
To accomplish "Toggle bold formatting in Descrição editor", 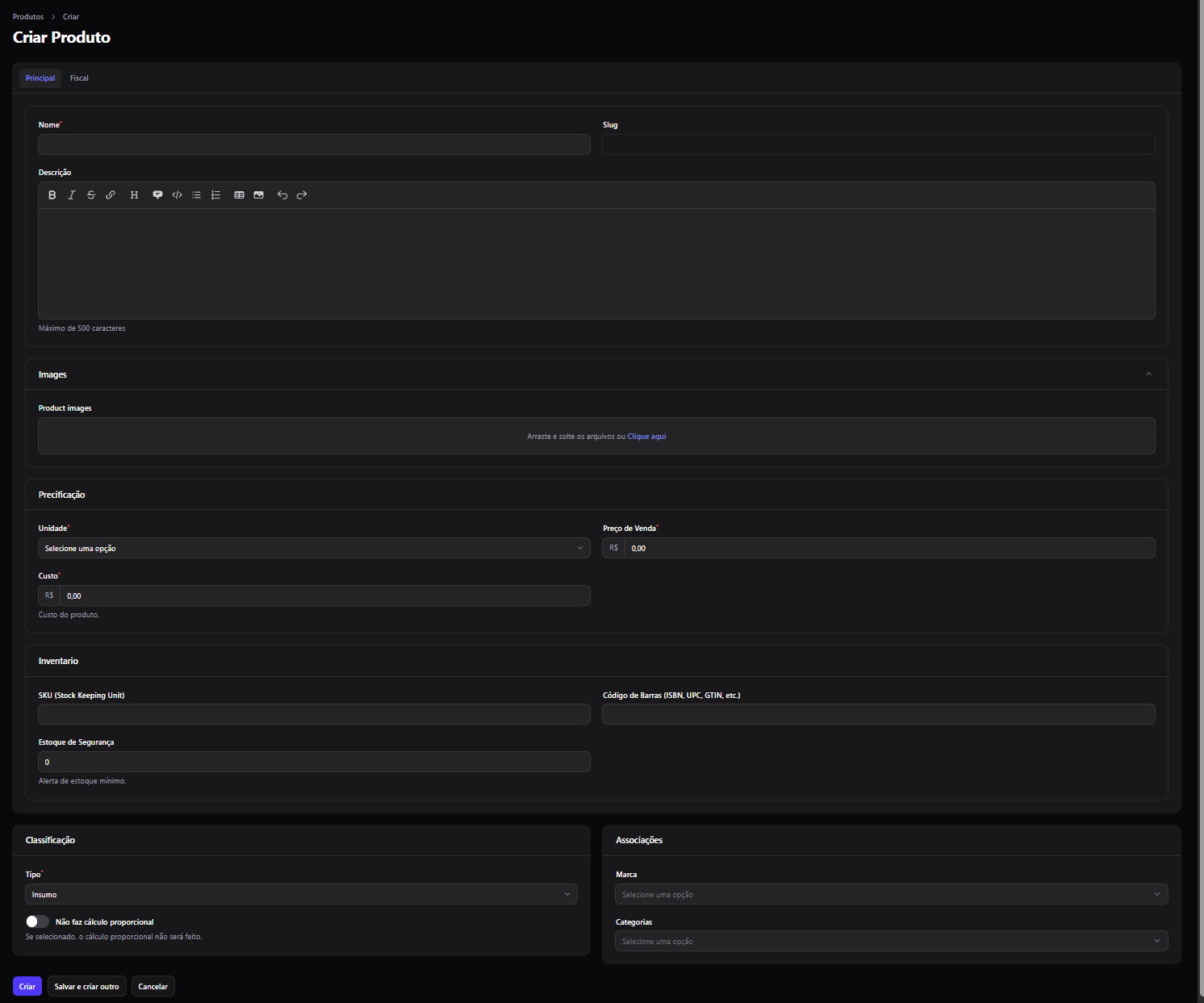I will tap(52, 195).
